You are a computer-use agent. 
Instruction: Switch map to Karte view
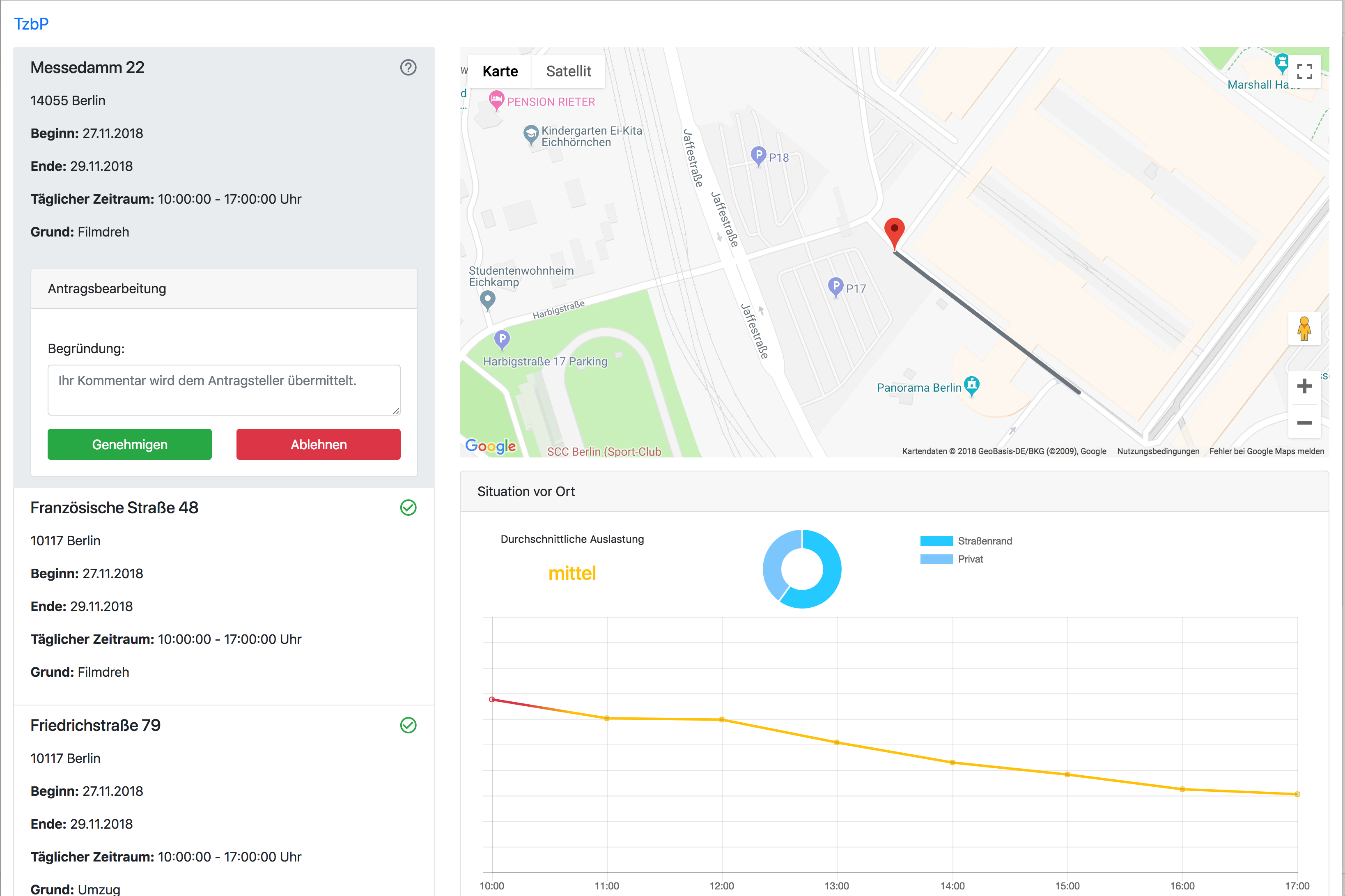[x=500, y=71]
